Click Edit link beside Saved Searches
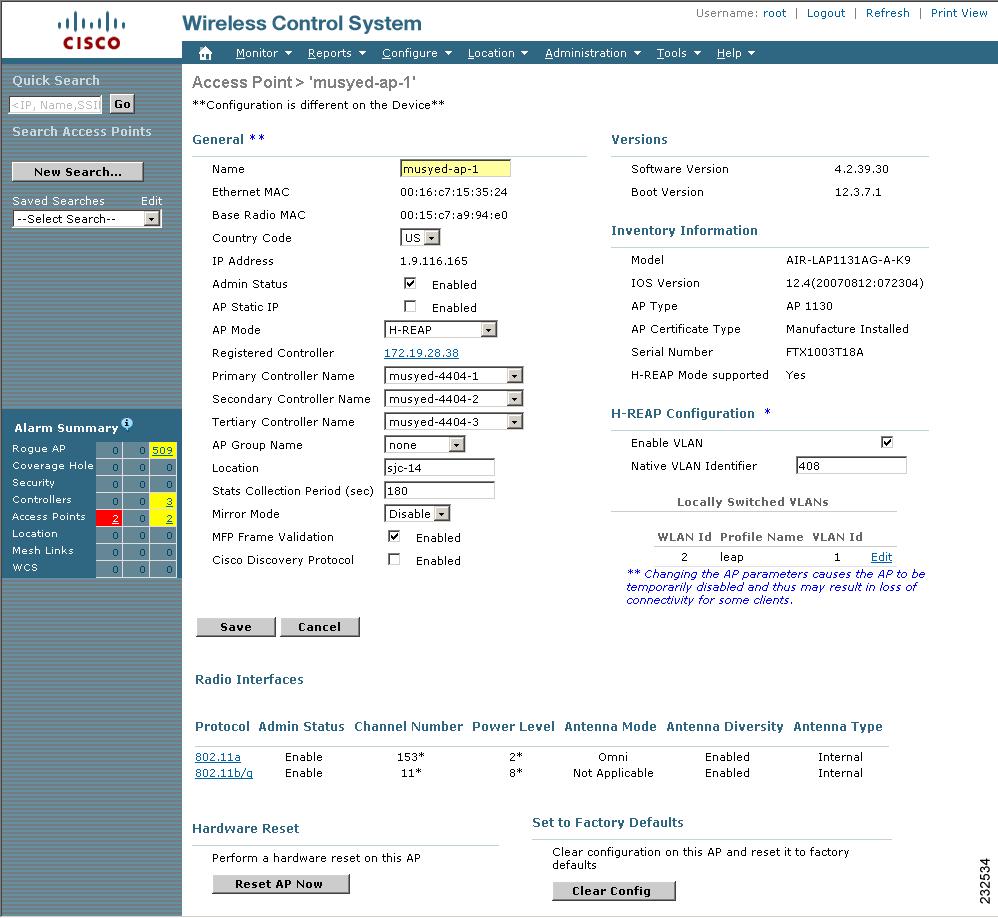 point(151,201)
